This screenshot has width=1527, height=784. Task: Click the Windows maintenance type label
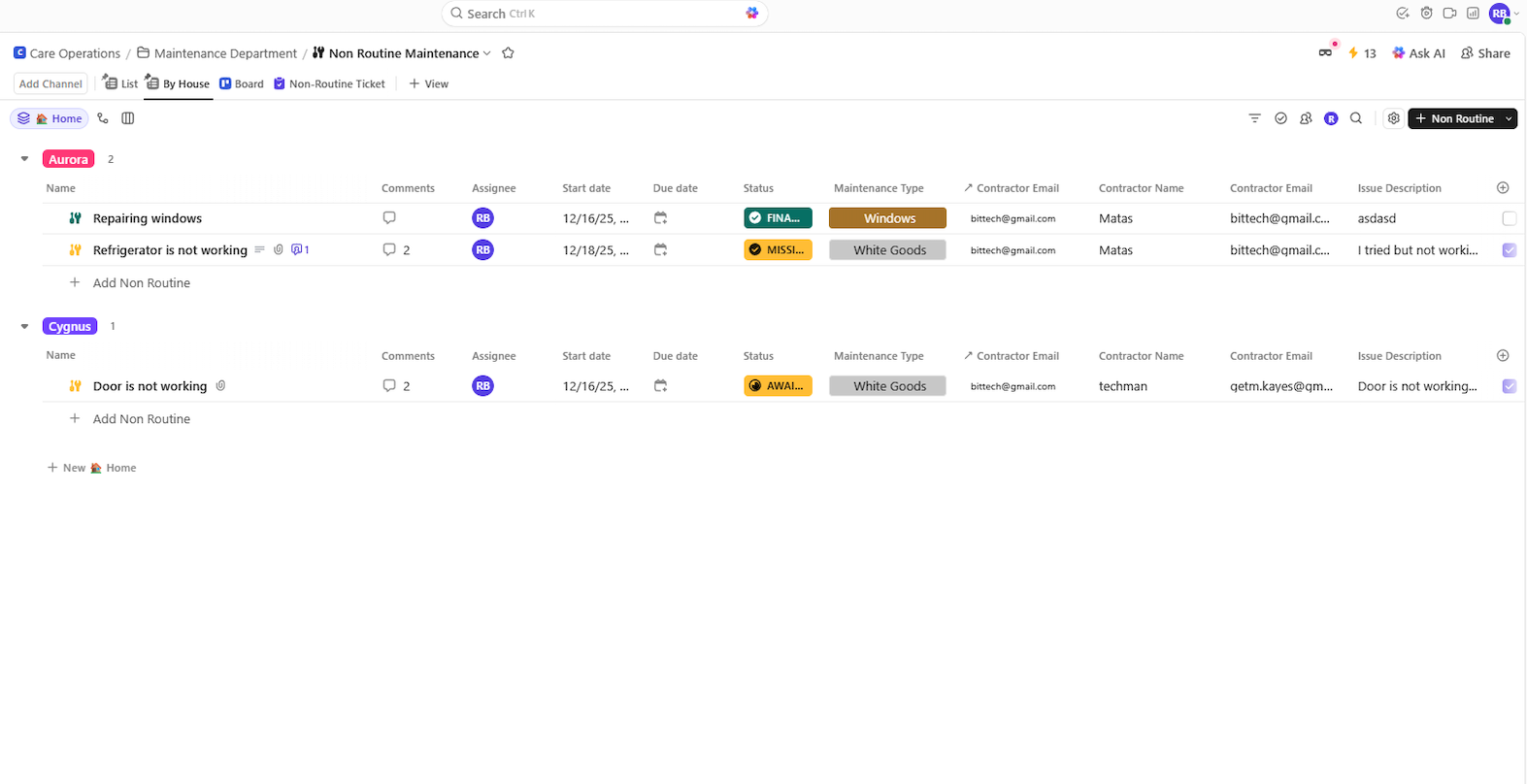click(x=887, y=218)
